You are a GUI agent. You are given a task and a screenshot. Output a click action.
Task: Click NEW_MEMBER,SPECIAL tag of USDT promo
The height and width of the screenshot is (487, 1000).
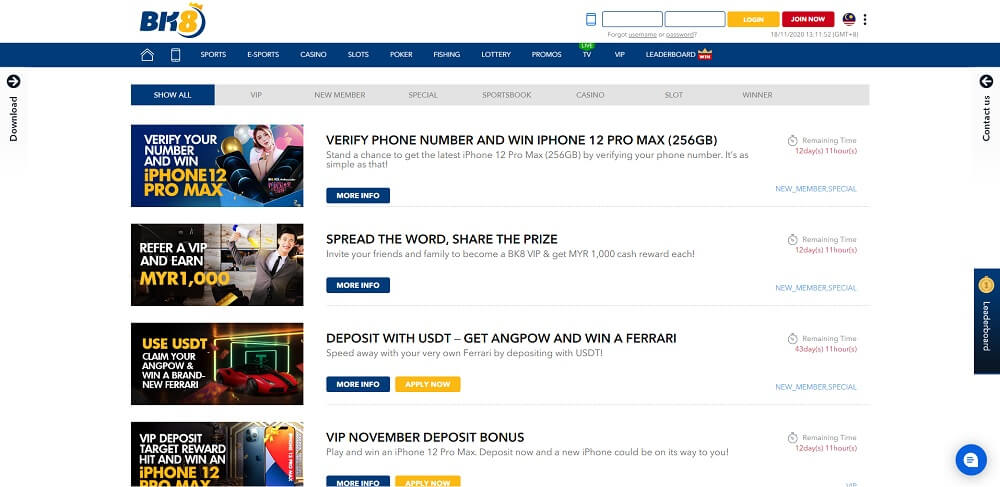tap(816, 387)
